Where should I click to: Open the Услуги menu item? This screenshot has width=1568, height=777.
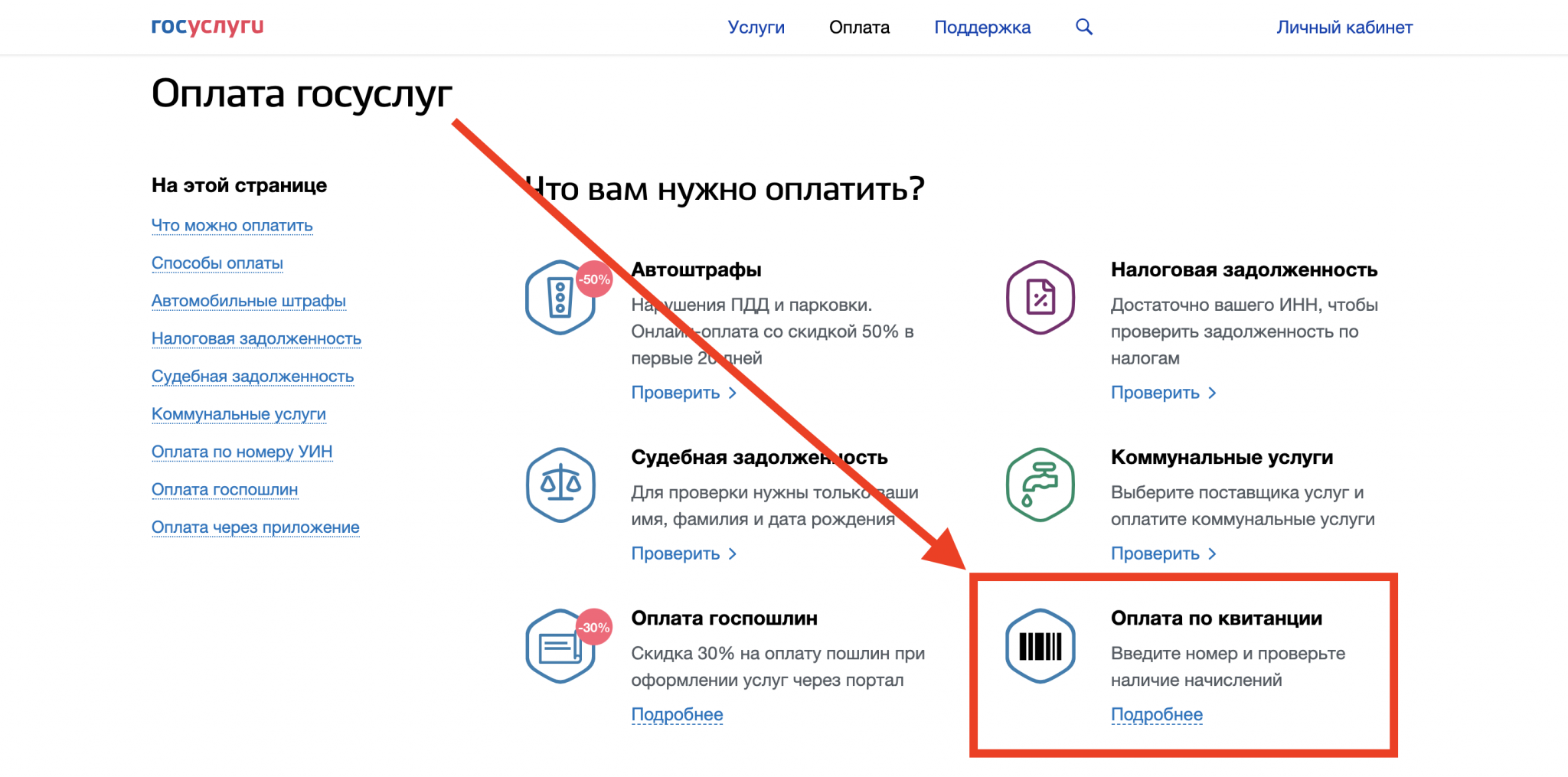756,28
